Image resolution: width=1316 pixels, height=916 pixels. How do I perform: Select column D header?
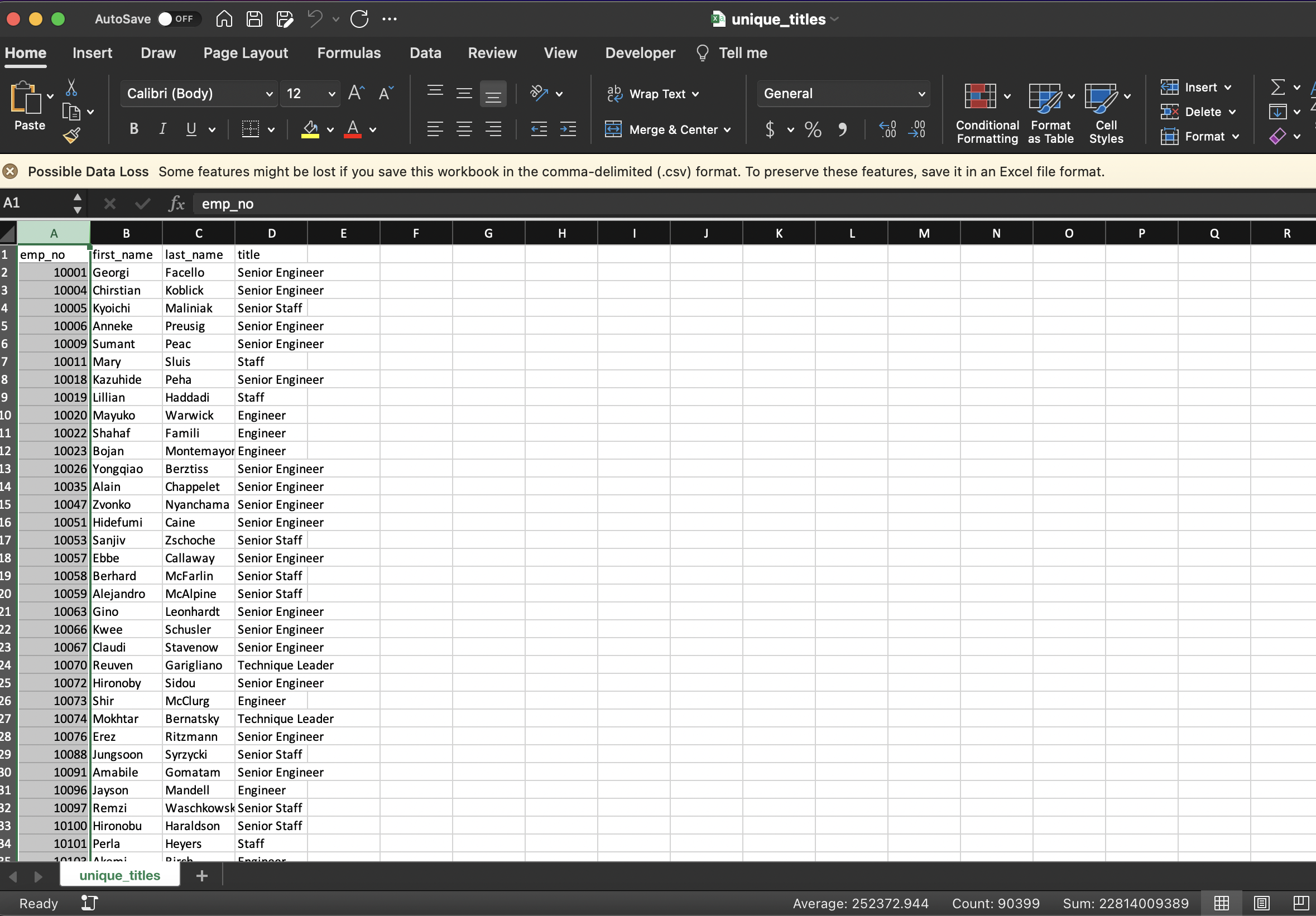click(271, 233)
